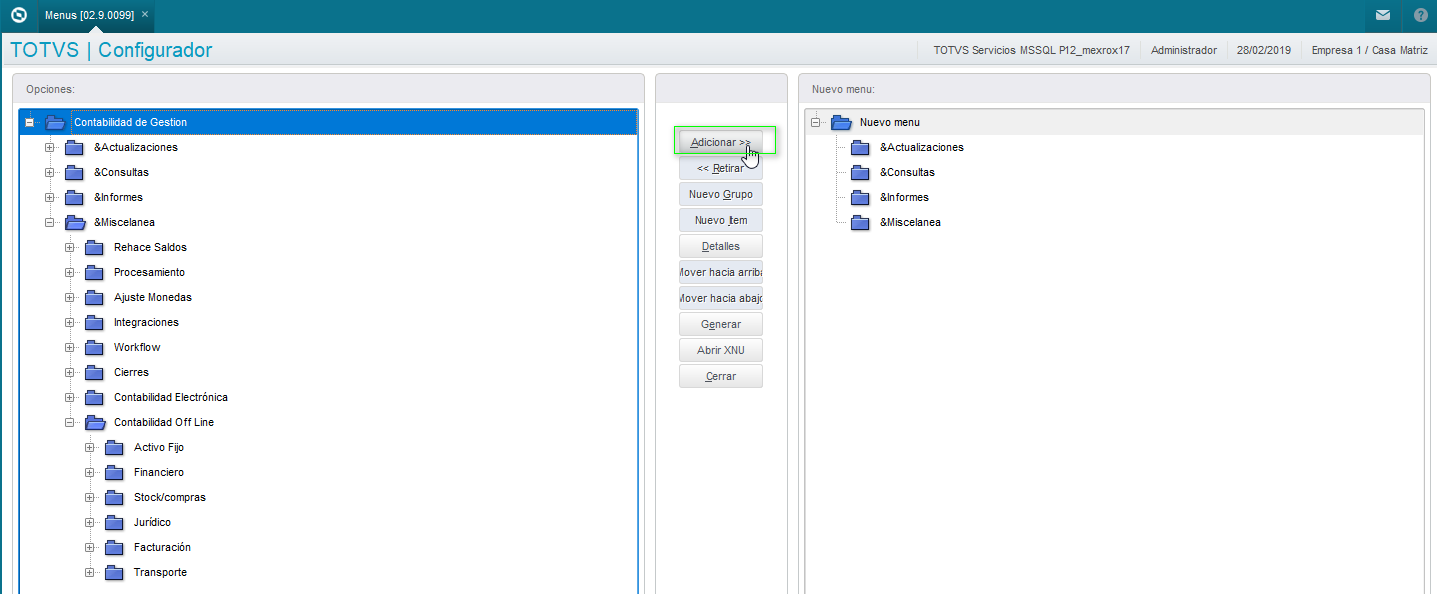The image size is (1437, 594).
Task: Close the Menus [02.9.0099] tab
Action: click(145, 15)
